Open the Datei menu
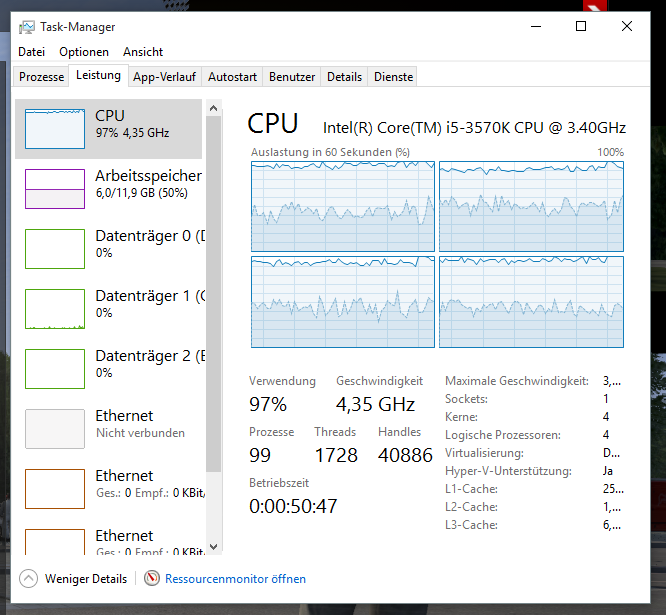Image resolution: width=666 pixels, height=615 pixels. click(x=31, y=52)
